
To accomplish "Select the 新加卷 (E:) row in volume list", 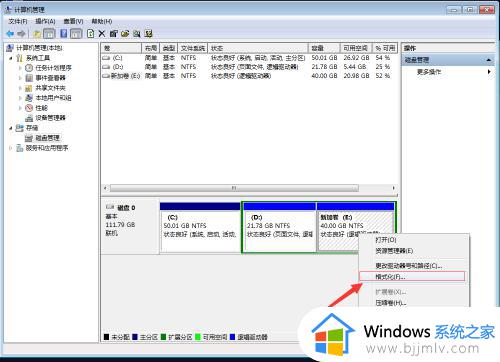I will coord(248,76).
